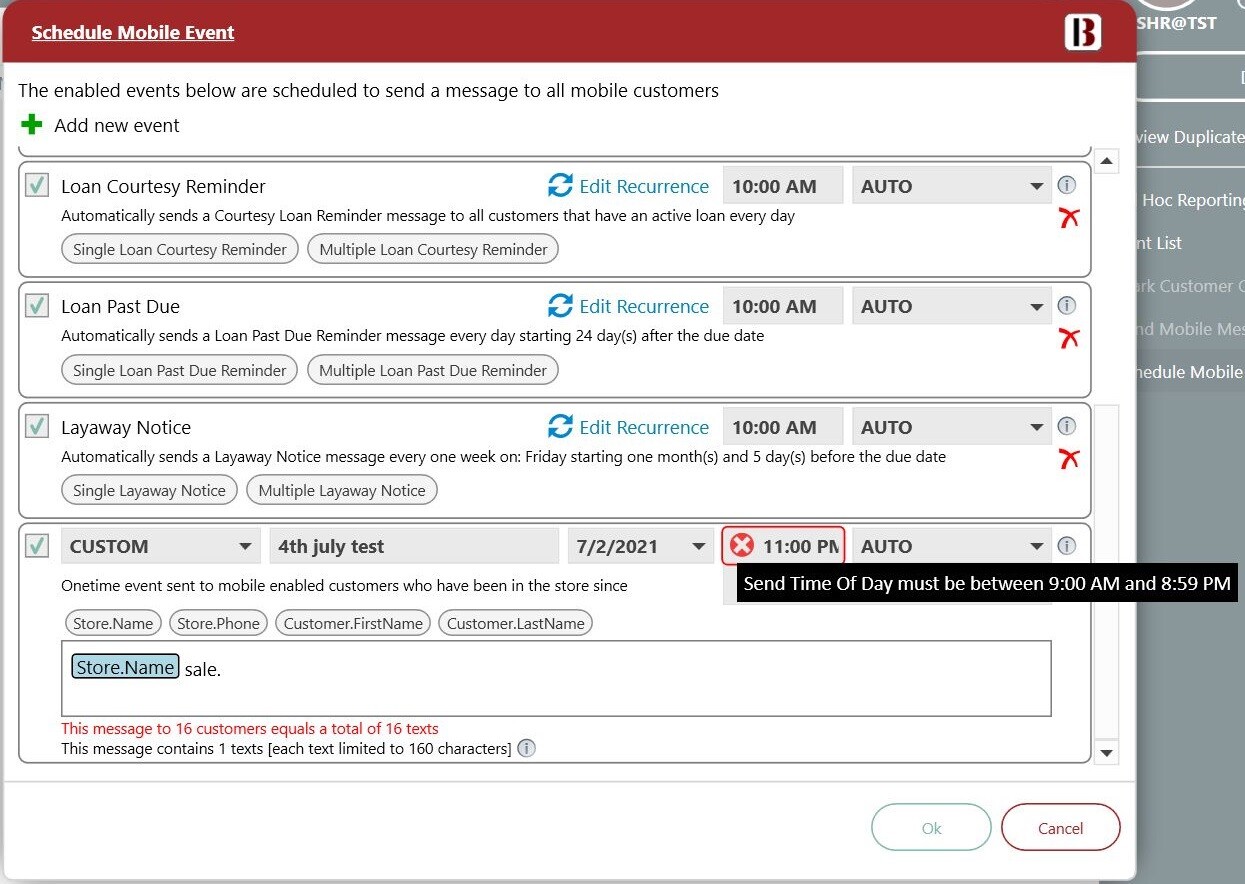Toggle the Loan Past Due checkbox
This screenshot has height=884, width=1245.
[37, 305]
